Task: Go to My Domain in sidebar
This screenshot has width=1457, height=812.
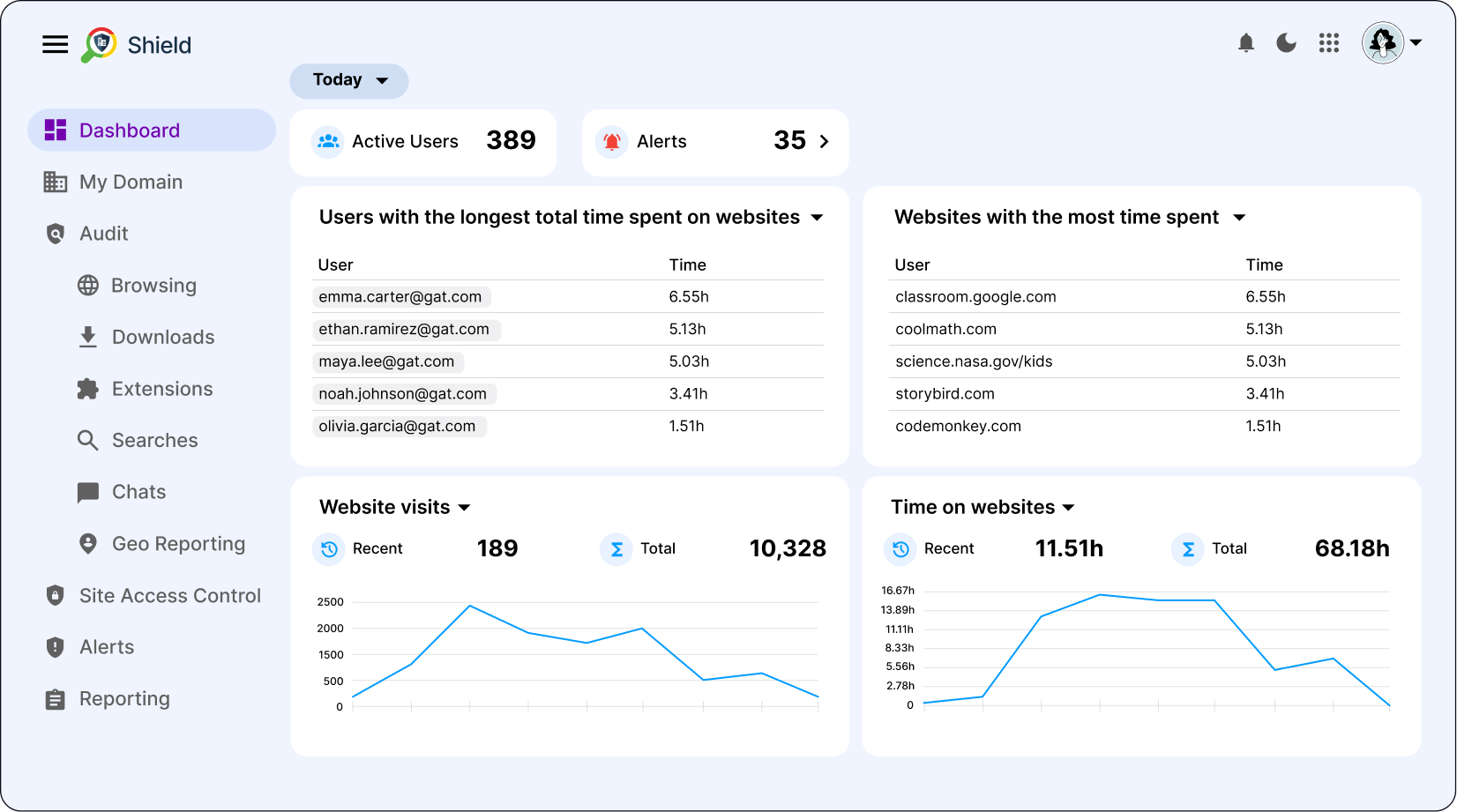Action: pyautogui.click(x=131, y=182)
